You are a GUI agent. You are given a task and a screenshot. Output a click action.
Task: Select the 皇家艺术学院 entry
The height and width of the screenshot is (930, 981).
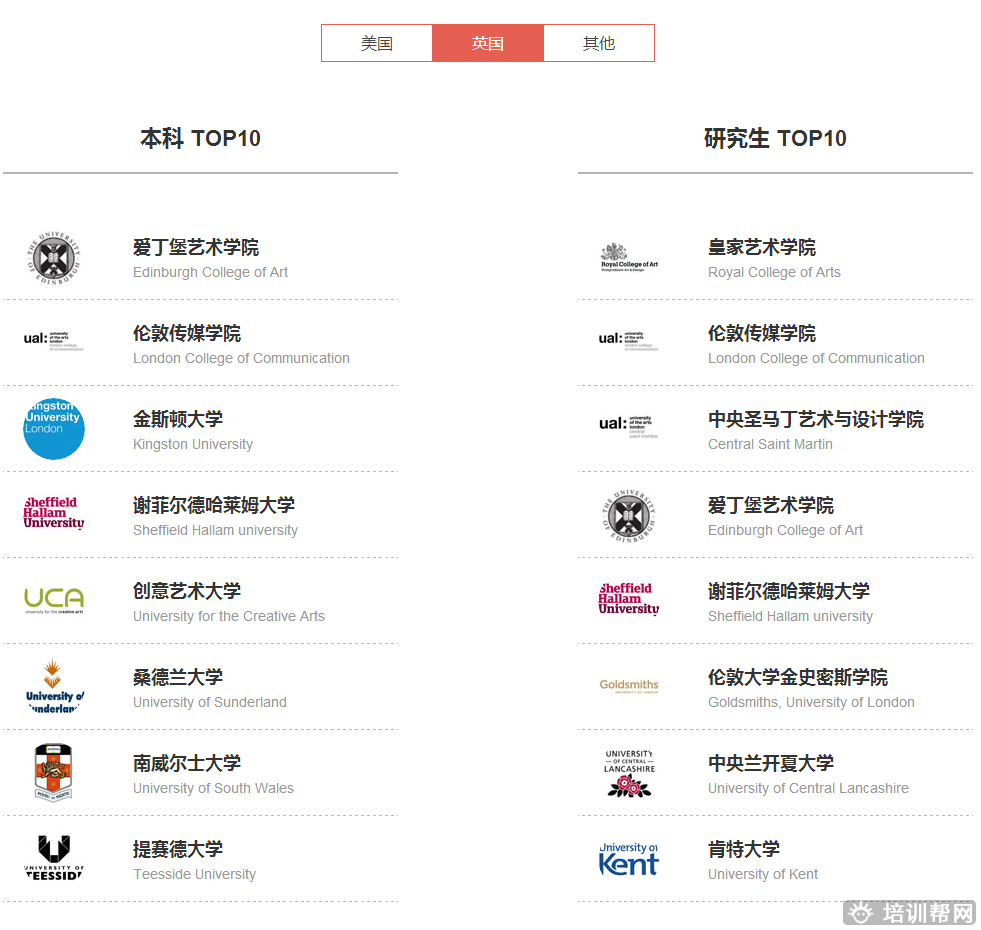click(762, 247)
